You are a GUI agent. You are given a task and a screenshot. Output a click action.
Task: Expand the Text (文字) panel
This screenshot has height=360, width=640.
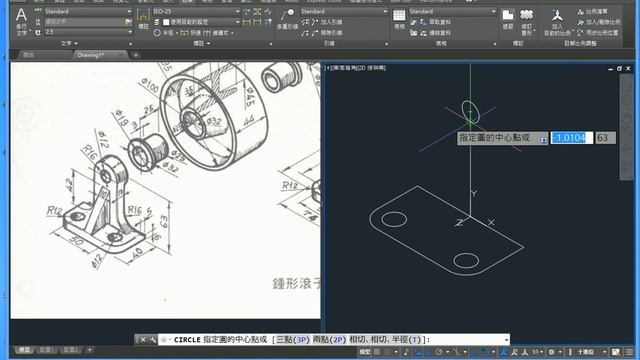click(x=69, y=43)
